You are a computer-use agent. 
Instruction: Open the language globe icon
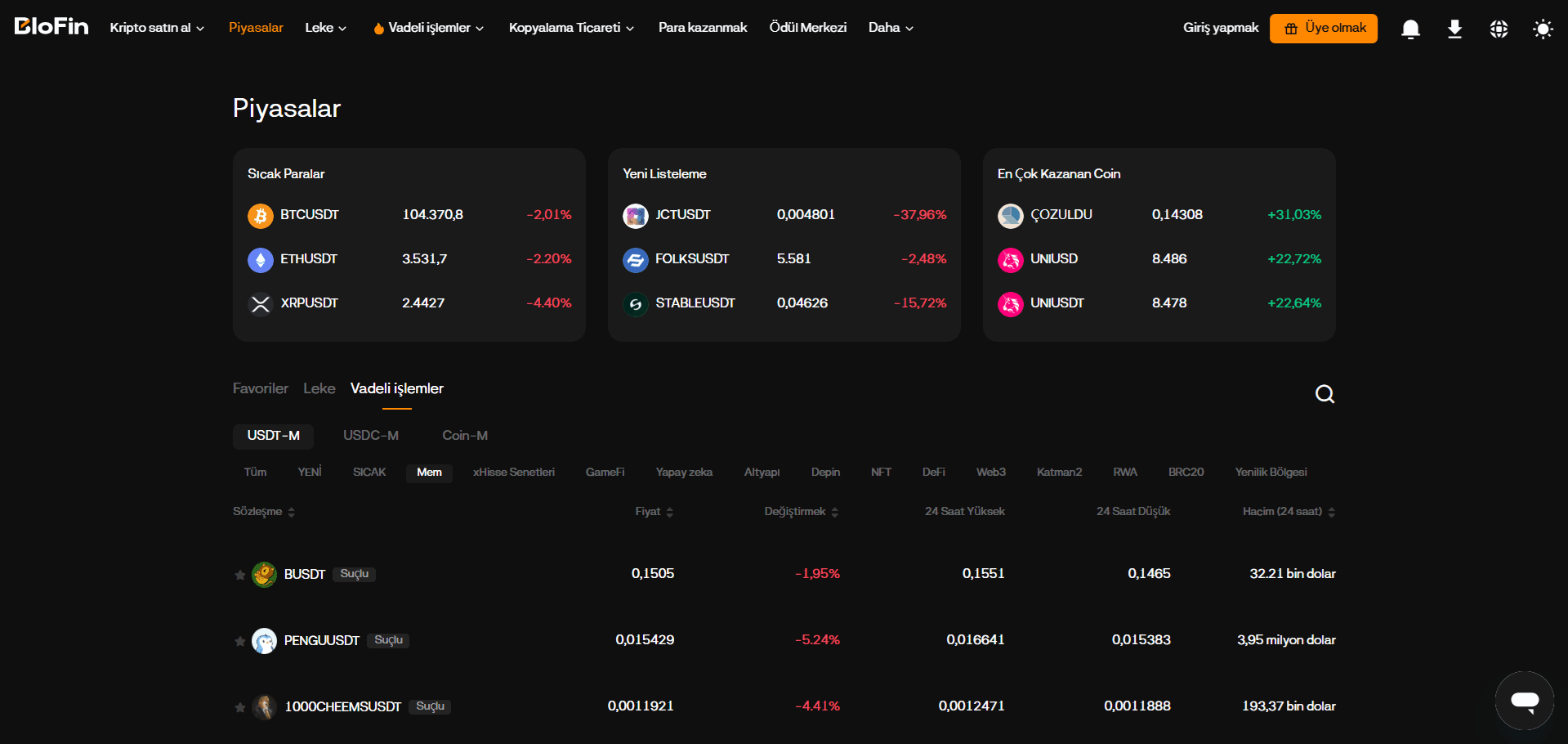(x=1499, y=29)
